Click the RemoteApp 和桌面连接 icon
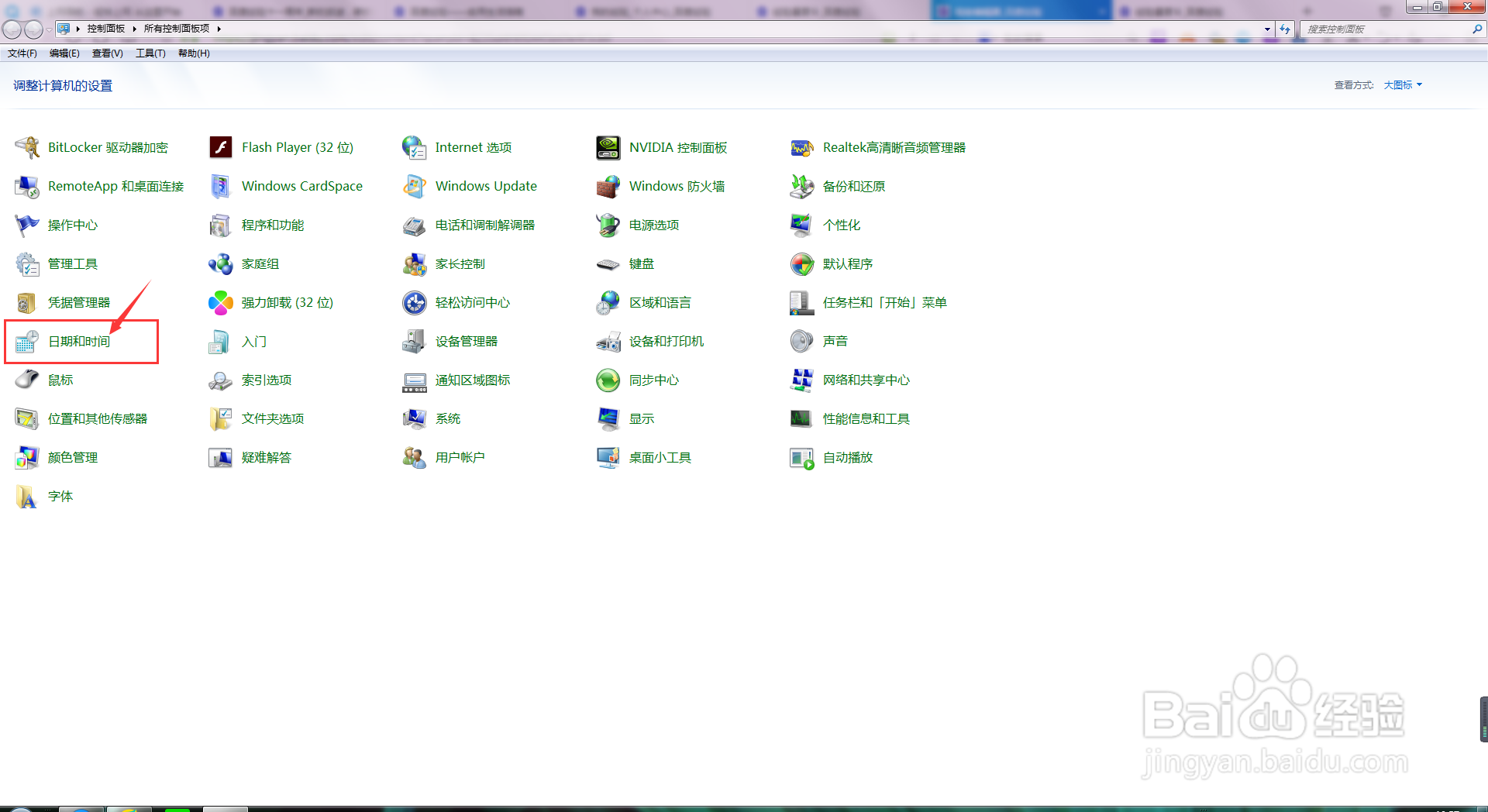 pos(27,186)
